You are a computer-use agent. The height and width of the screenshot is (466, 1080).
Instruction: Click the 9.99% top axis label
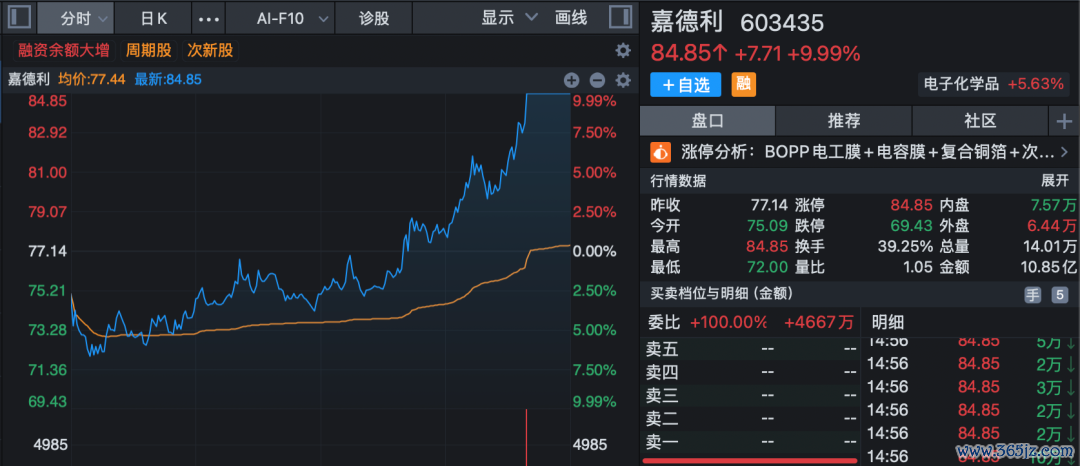coord(594,101)
